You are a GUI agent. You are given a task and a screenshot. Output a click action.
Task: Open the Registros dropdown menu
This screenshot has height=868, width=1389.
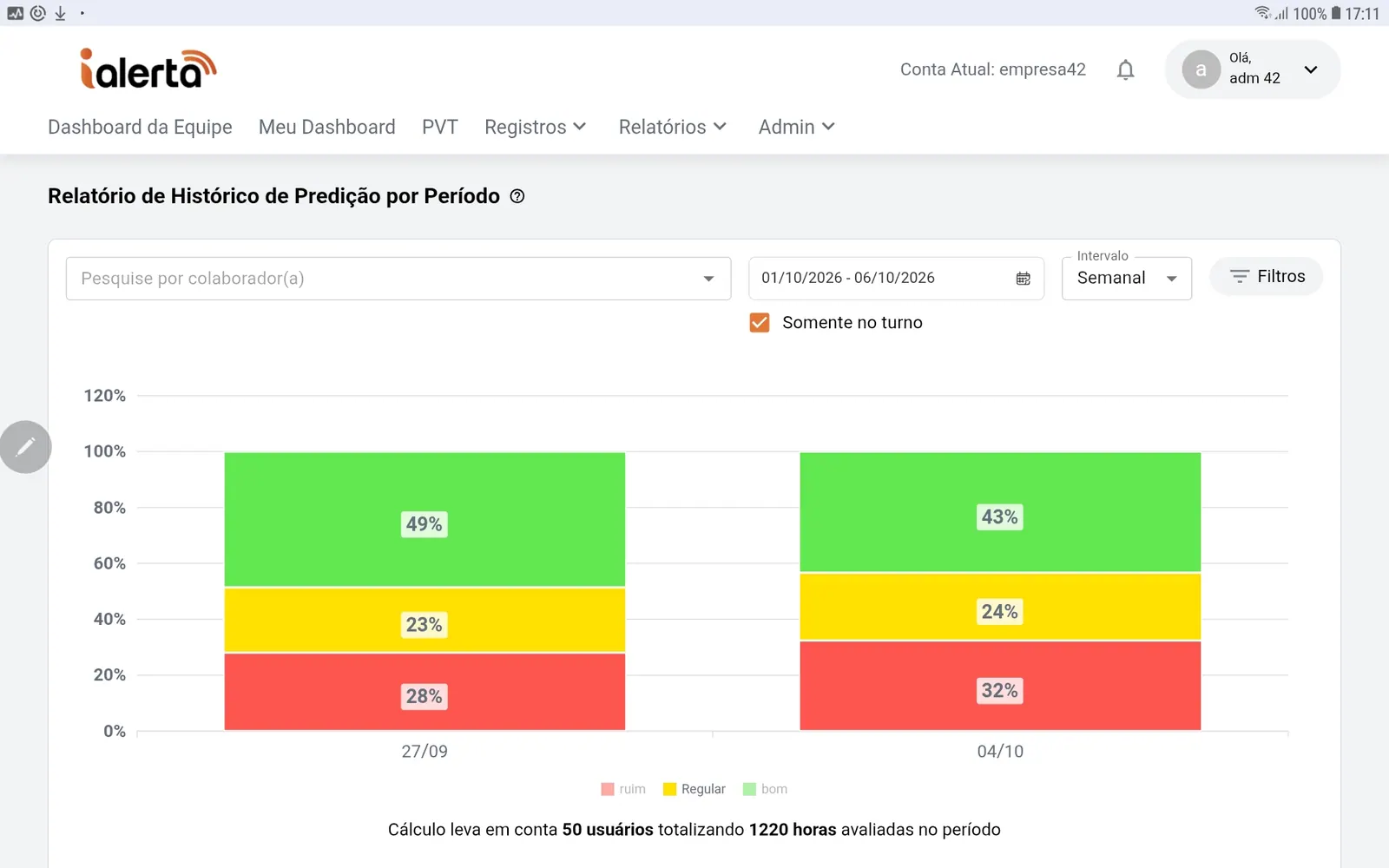point(536,127)
